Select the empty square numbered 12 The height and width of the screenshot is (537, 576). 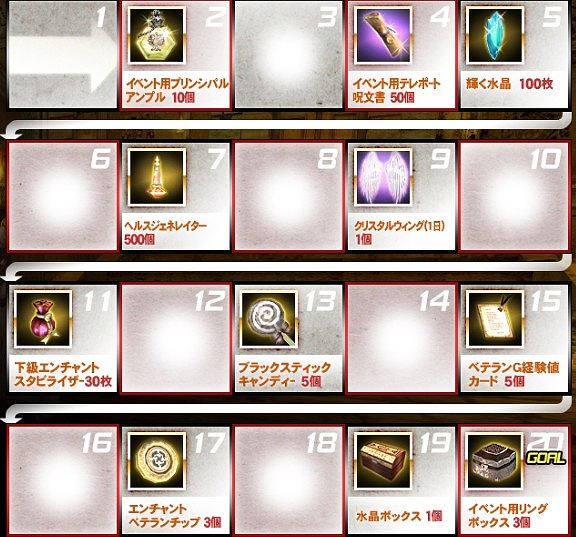(x=176, y=338)
